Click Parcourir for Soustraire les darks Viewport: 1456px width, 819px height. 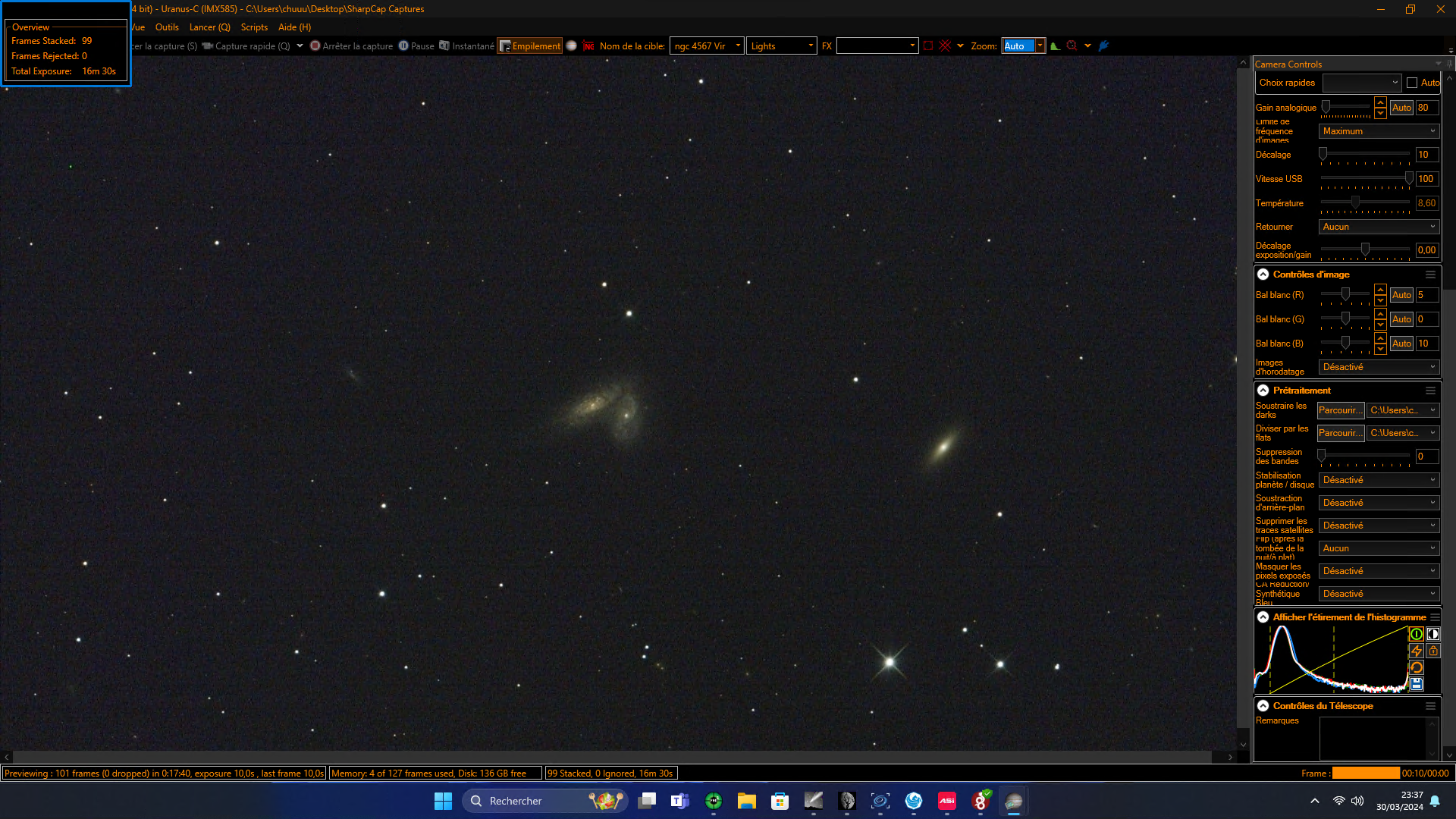1340,411
